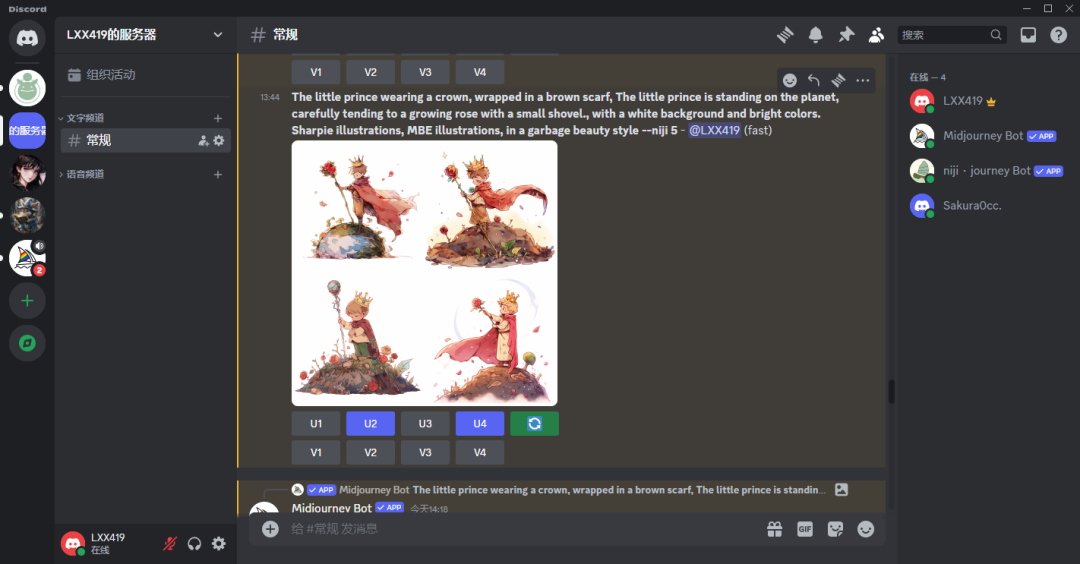Toggle headphone deafen
1080x564 pixels.
(194, 543)
